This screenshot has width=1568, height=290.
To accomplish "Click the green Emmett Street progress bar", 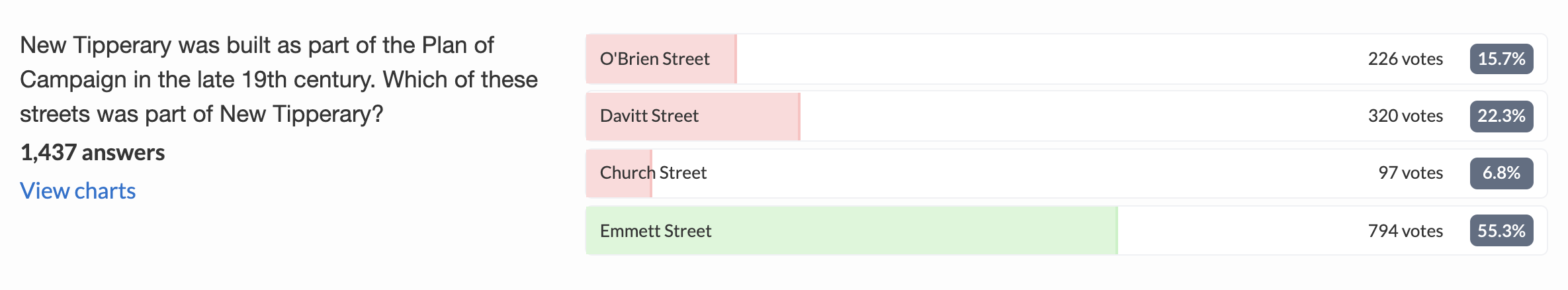I will (852, 230).
